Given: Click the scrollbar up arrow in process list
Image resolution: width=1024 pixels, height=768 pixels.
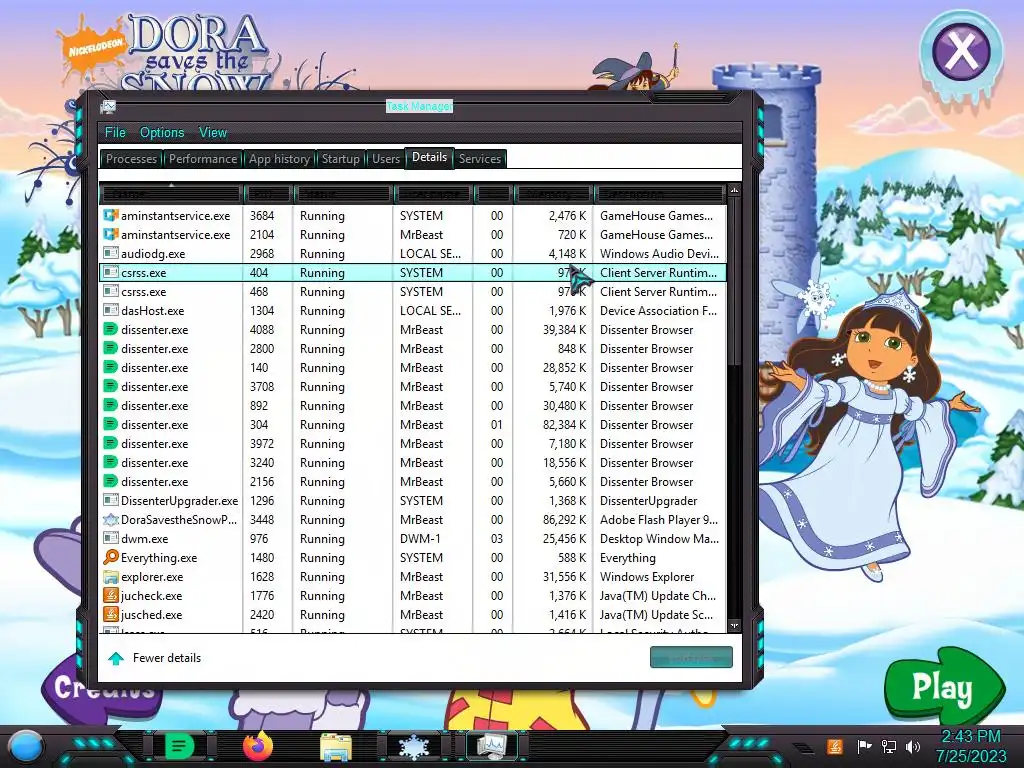Looking at the screenshot, I should pyautogui.click(x=734, y=191).
